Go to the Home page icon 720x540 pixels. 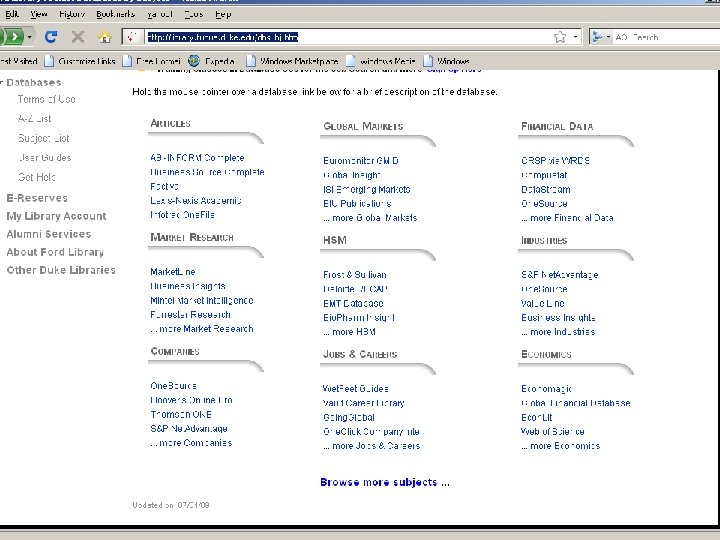(105, 37)
